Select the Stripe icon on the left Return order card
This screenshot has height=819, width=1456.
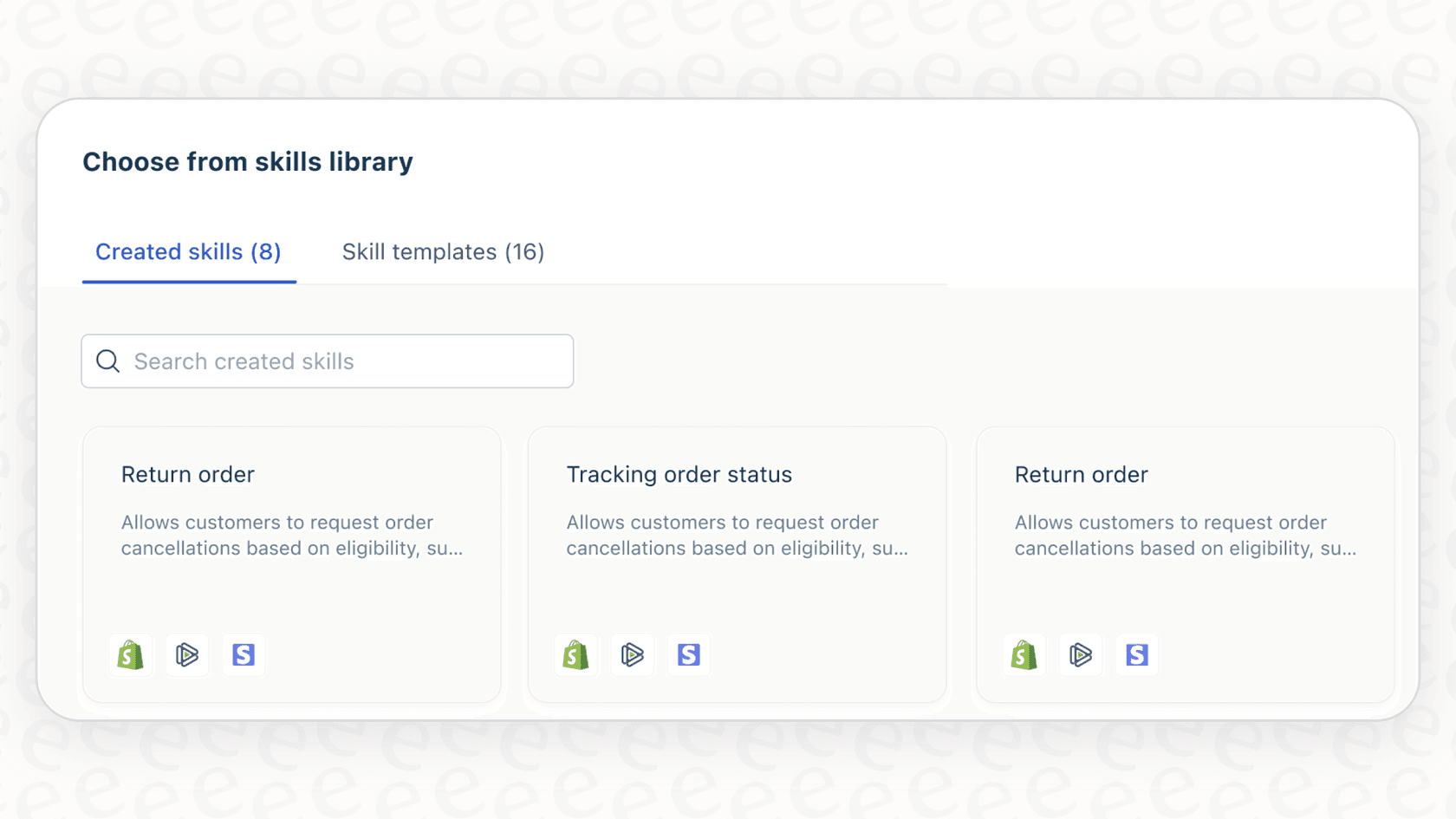[244, 655]
